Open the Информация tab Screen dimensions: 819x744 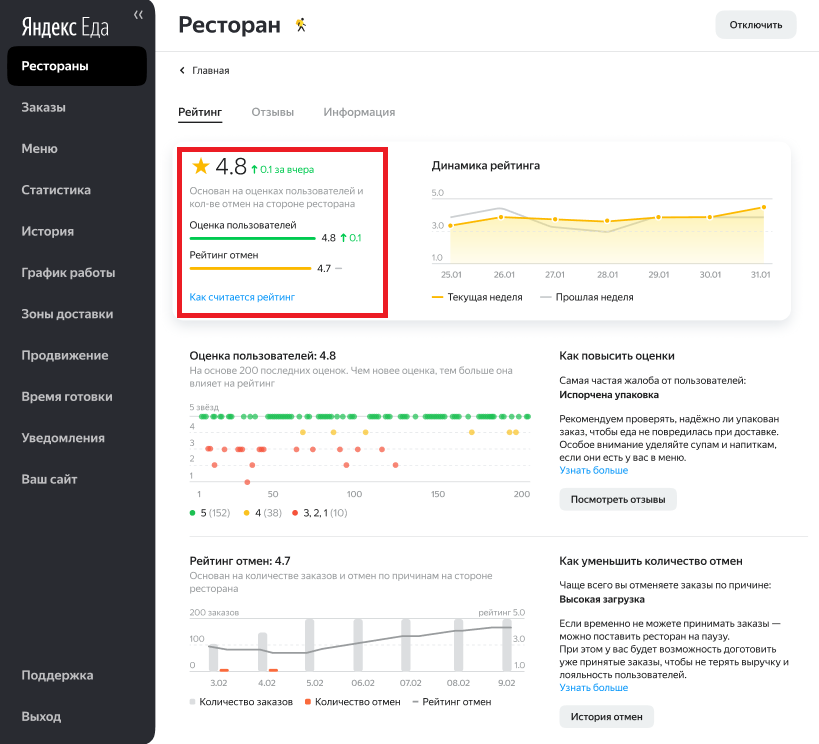359,112
